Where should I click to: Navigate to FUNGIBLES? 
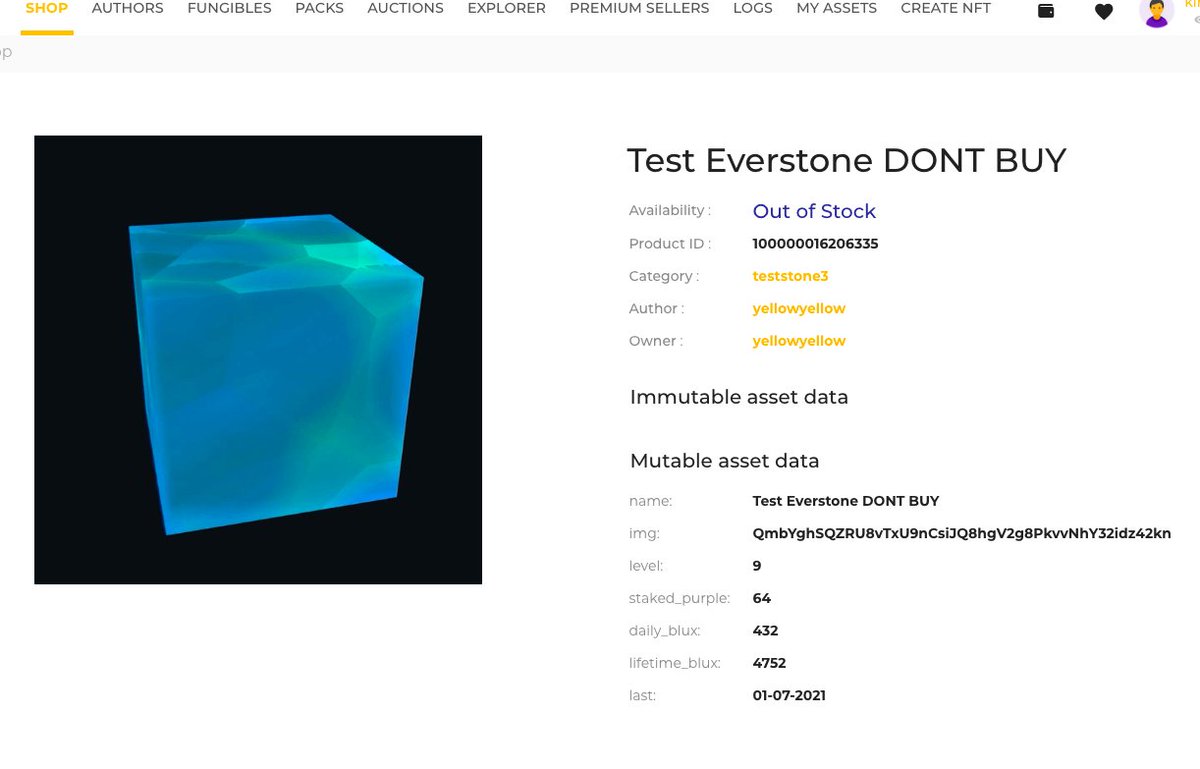229,8
